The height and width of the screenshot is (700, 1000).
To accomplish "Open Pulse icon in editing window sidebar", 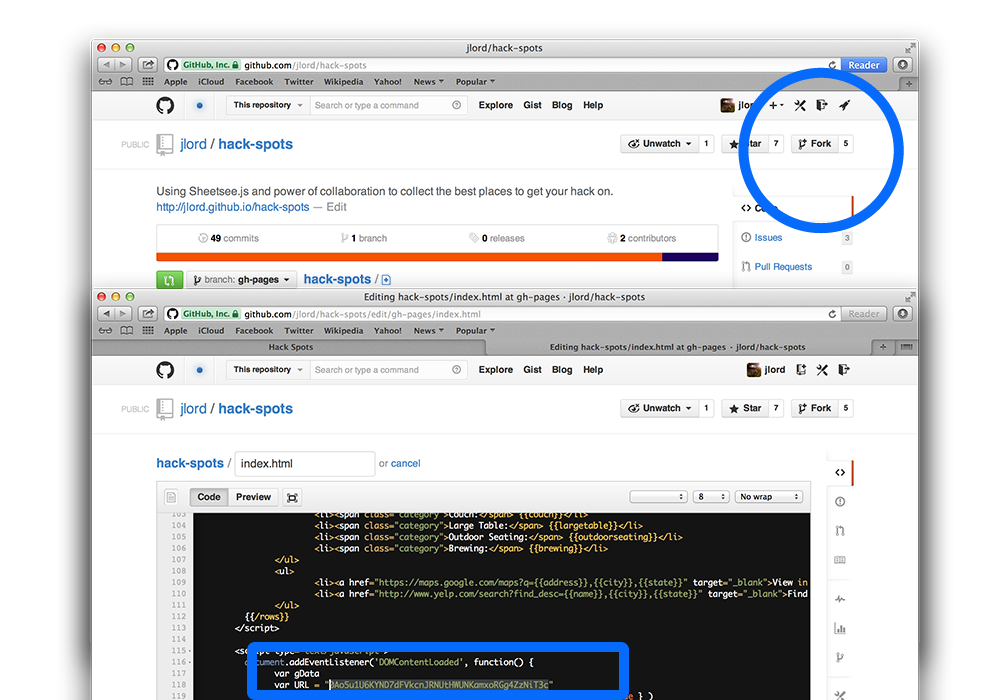I will (x=840, y=599).
